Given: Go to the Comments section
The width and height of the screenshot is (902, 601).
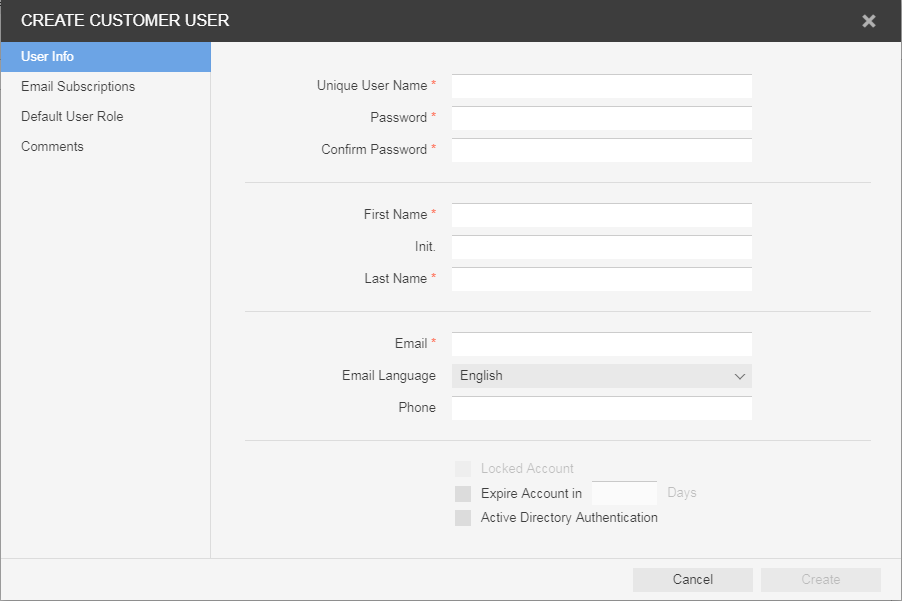Looking at the screenshot, I should coord(52,147).
